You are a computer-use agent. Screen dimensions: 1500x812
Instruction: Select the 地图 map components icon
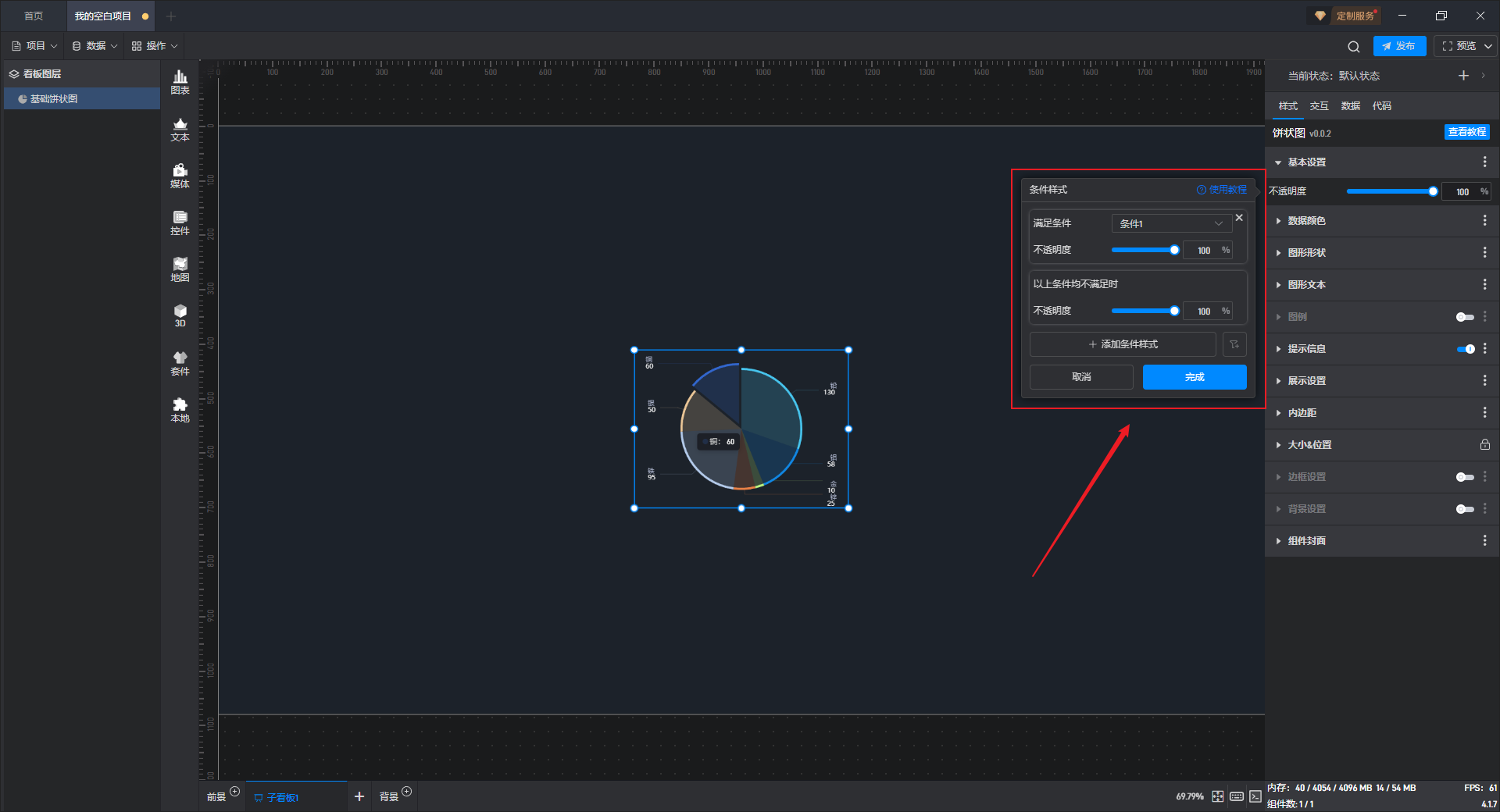coord(180,269)
